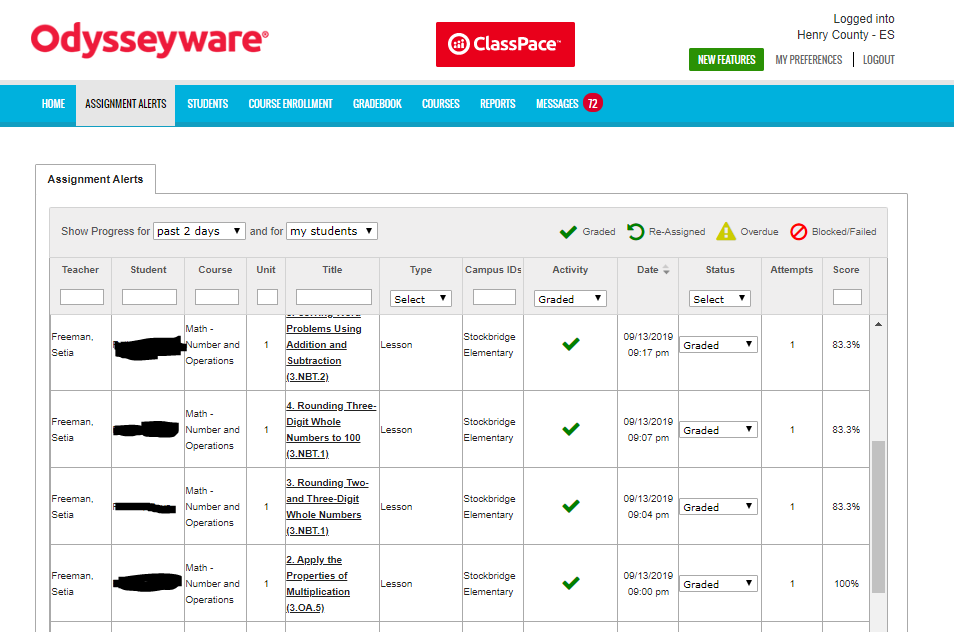Viewport: 954px width, 632px height.
Task: Click the Student filter input field
Action: (x=149, y=297)
